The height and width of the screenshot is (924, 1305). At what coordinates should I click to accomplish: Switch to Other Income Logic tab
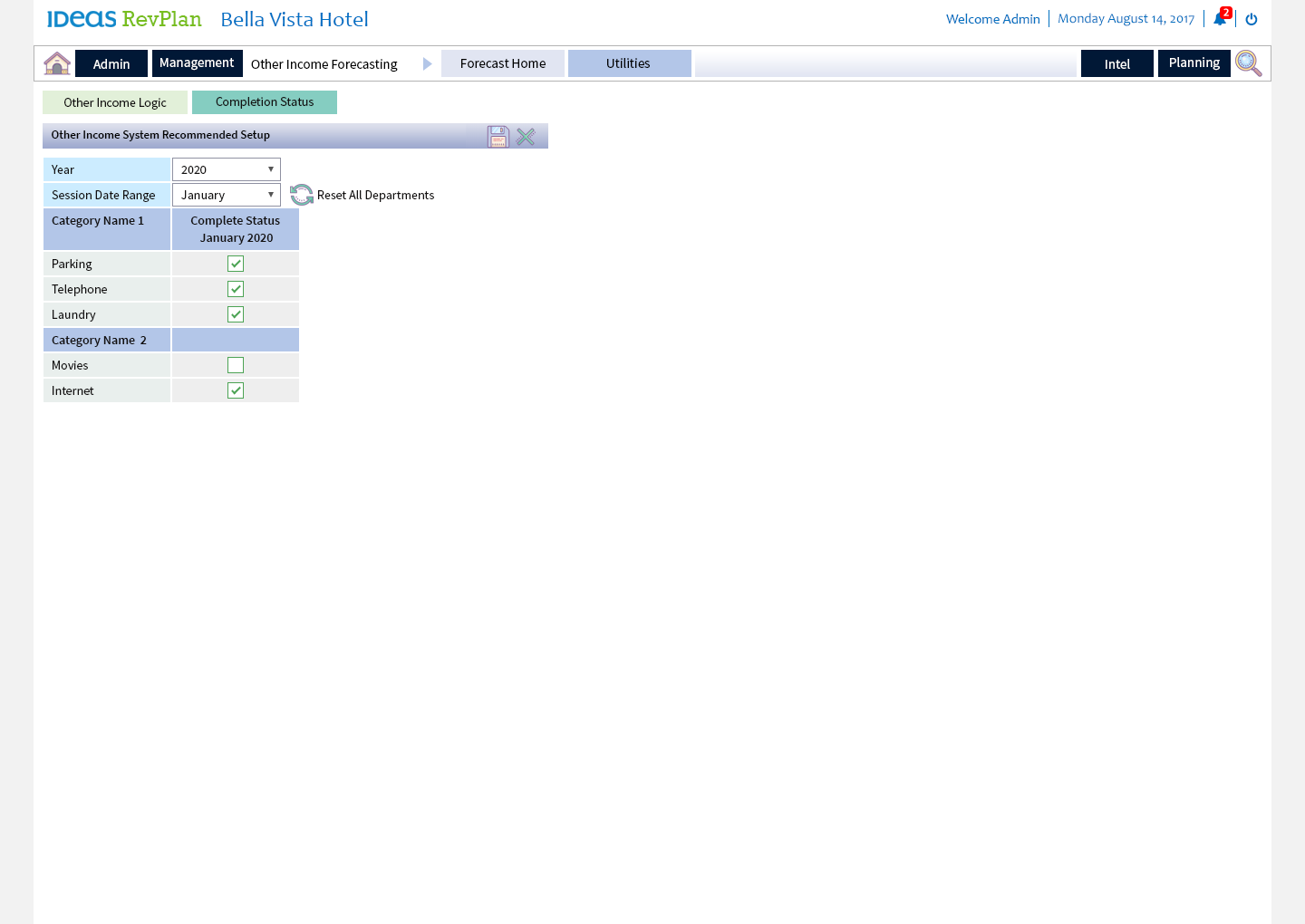point(115,102)
